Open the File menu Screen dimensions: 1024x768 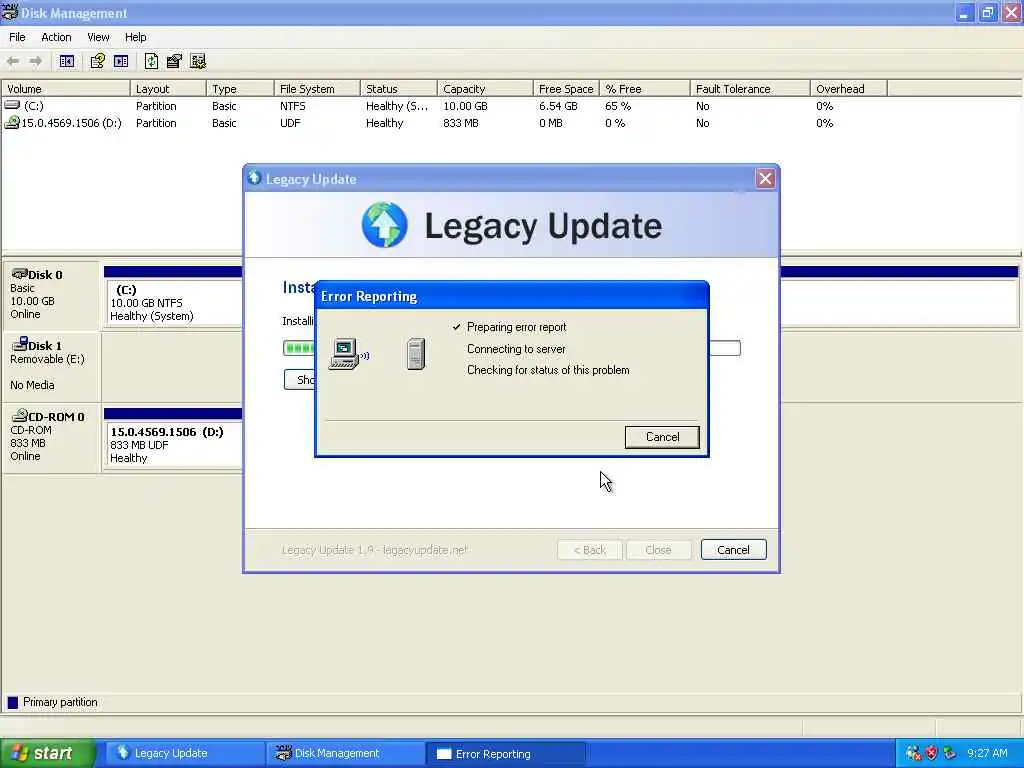pos(17,37)
